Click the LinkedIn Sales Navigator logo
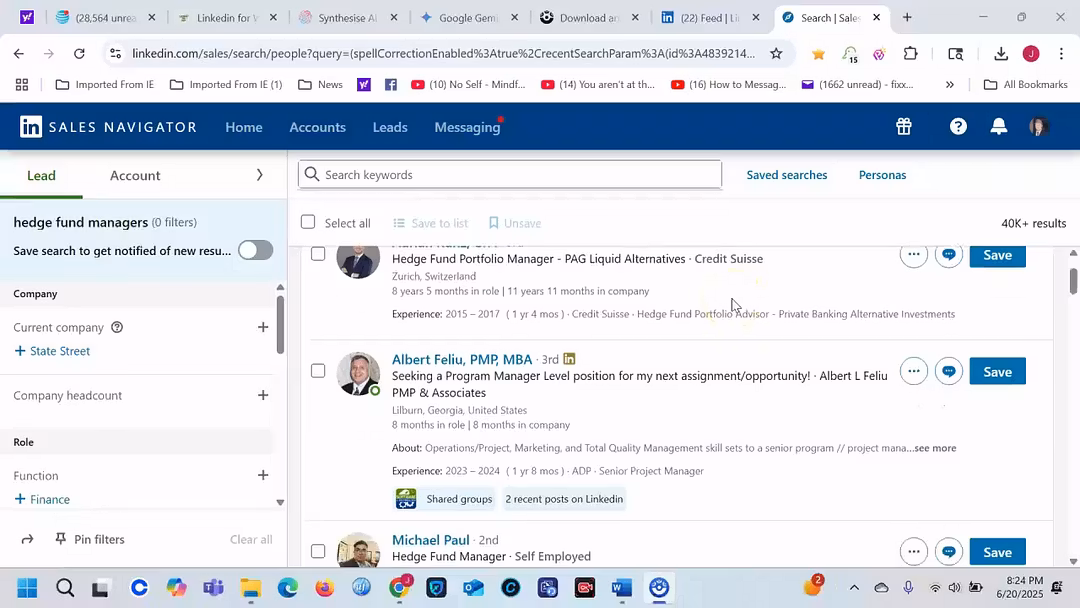Viewport: 1080px width, 608px height. (108, 127)
